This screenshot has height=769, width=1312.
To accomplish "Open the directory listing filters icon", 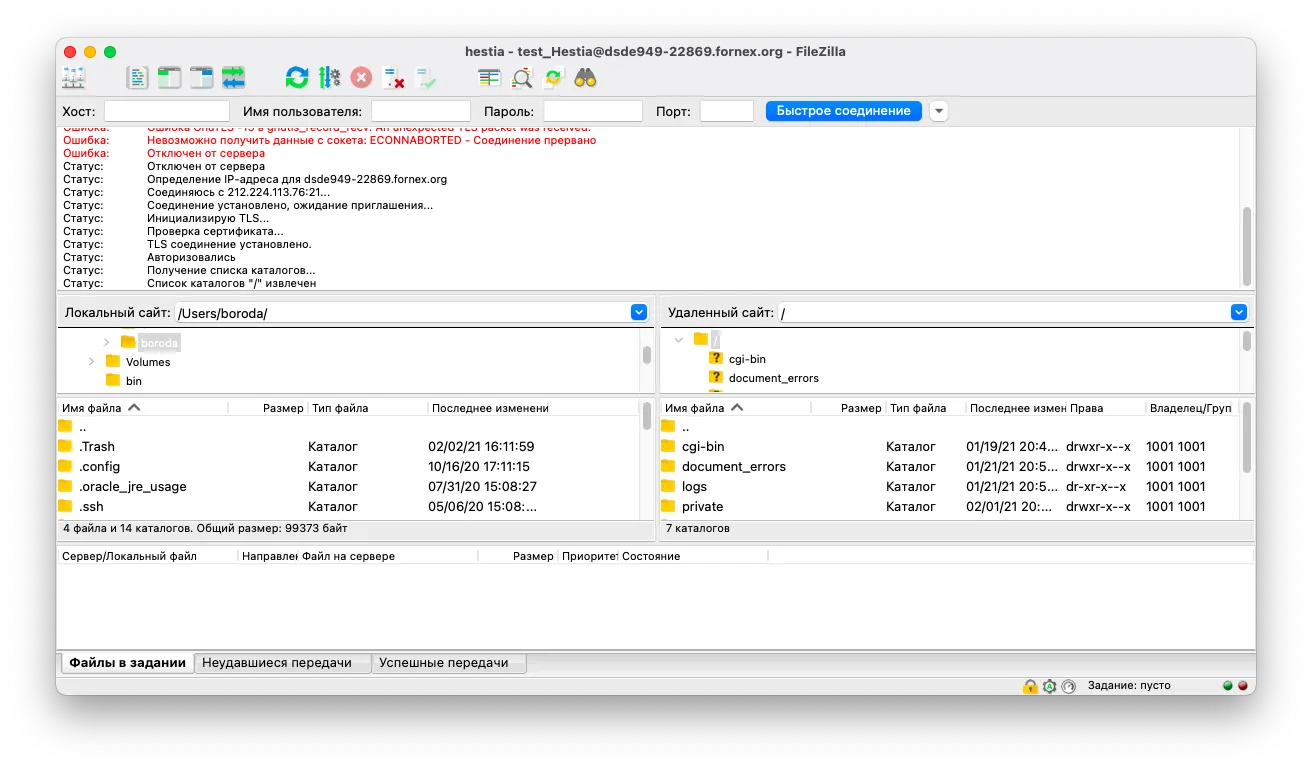I will pos(489,78).
